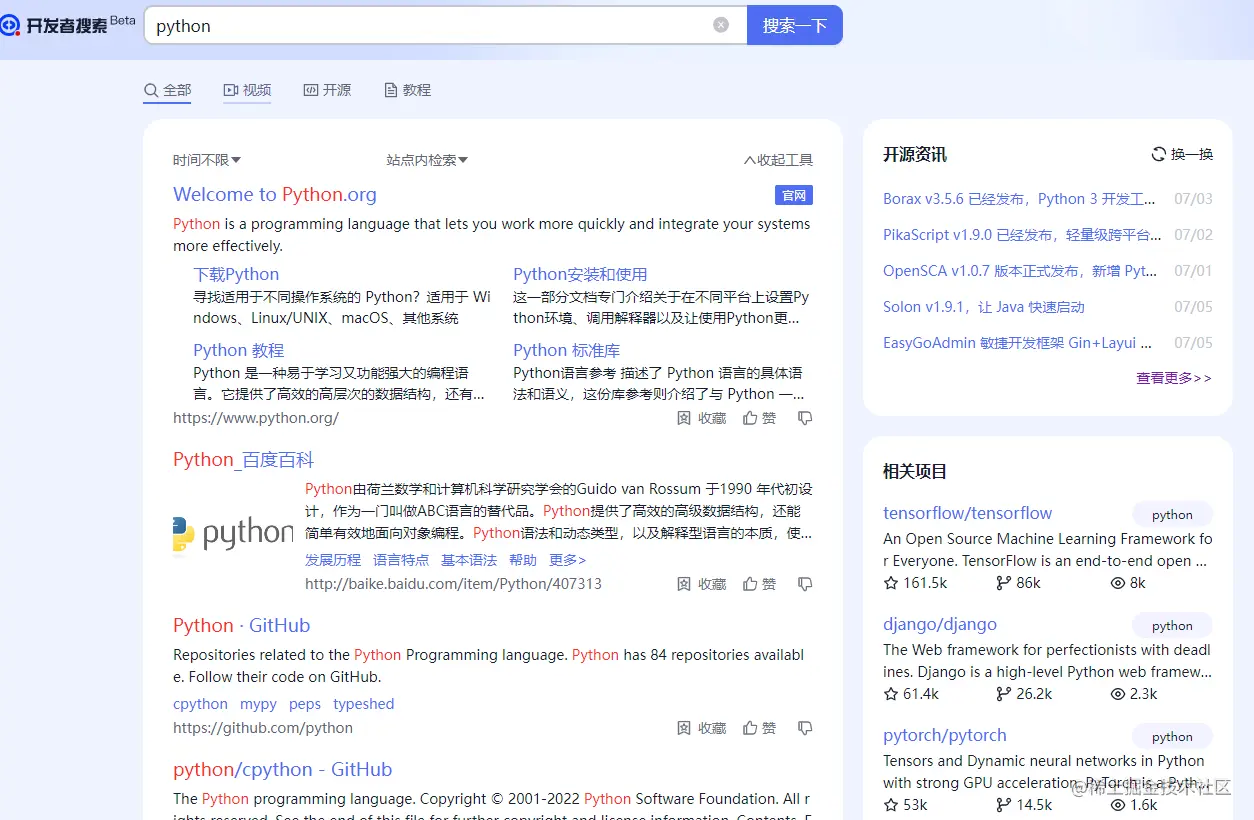
Task: Open the pytorch/pytorch project
Action: point(945,735)
